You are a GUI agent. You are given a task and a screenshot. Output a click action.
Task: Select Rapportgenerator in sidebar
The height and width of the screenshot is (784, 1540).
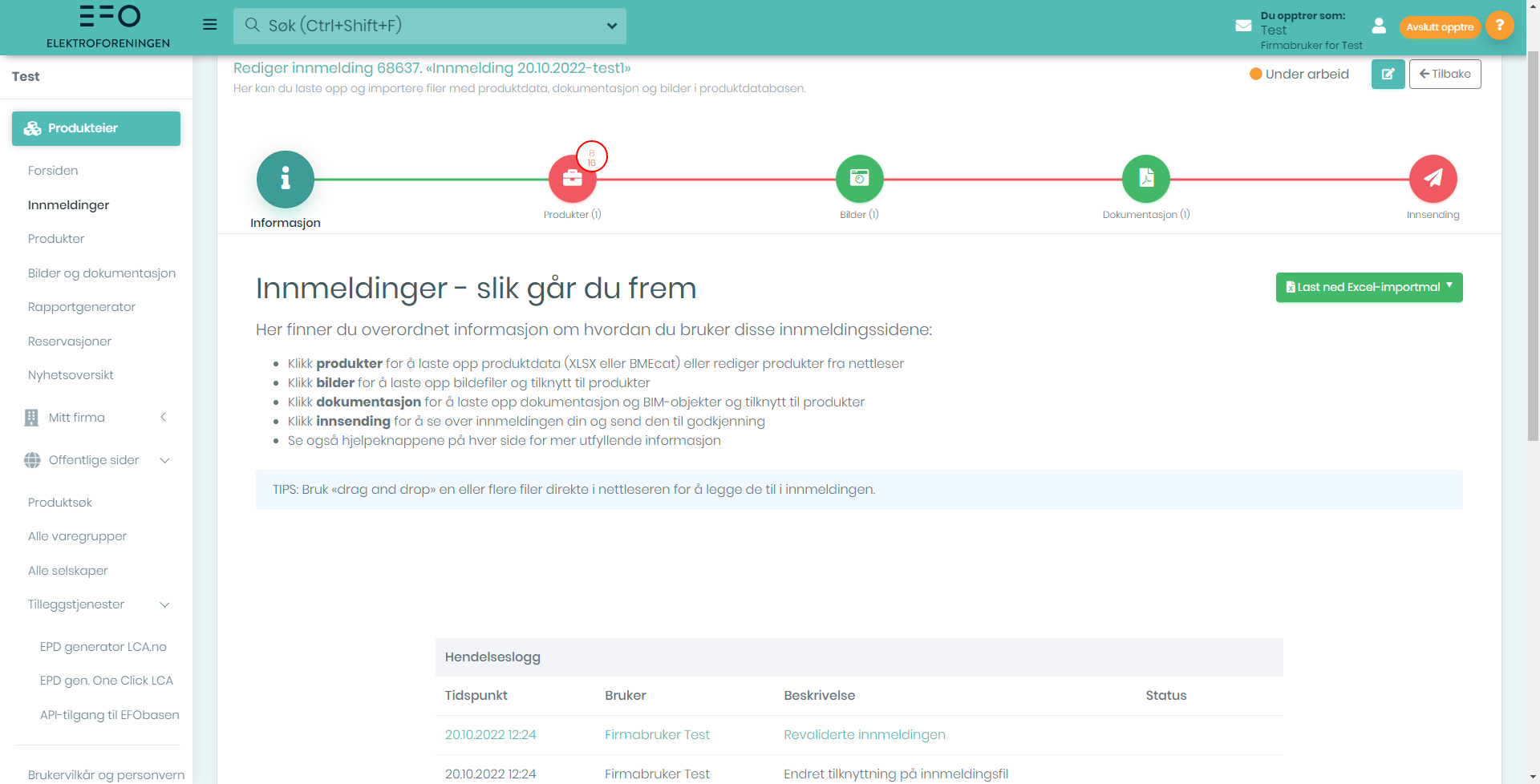[x=82, y=307]
